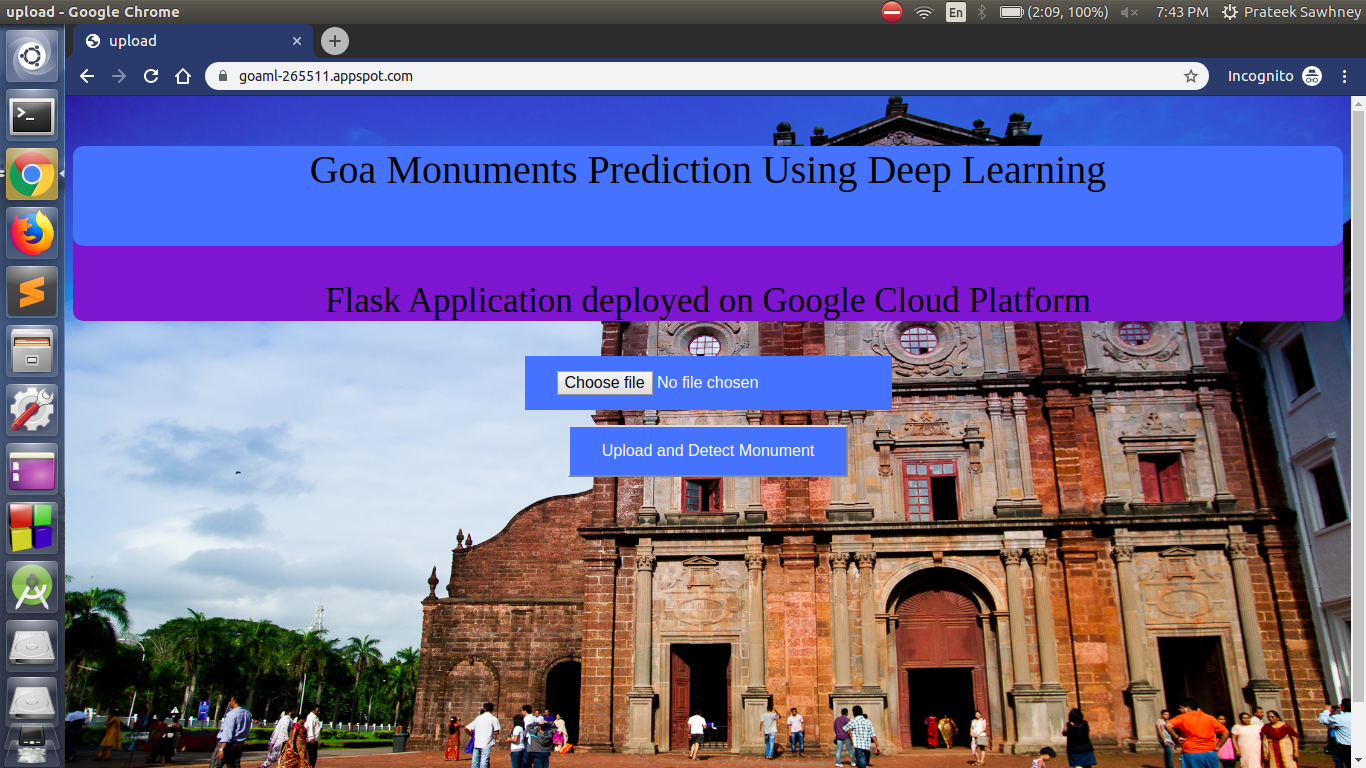1366x768 pixels.
Task: Unmute the system volume indicator
Action: [x=1131, y=12]
